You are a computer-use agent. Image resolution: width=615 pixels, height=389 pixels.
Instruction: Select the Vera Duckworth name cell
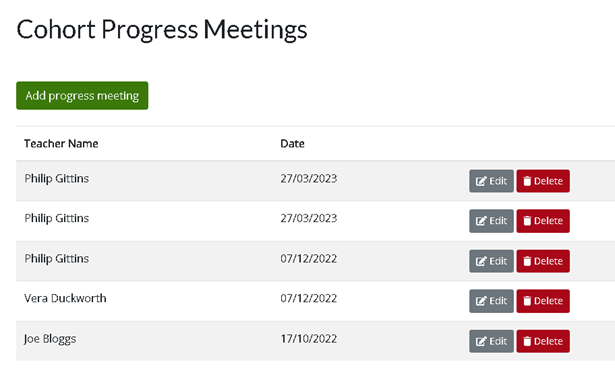65,298
